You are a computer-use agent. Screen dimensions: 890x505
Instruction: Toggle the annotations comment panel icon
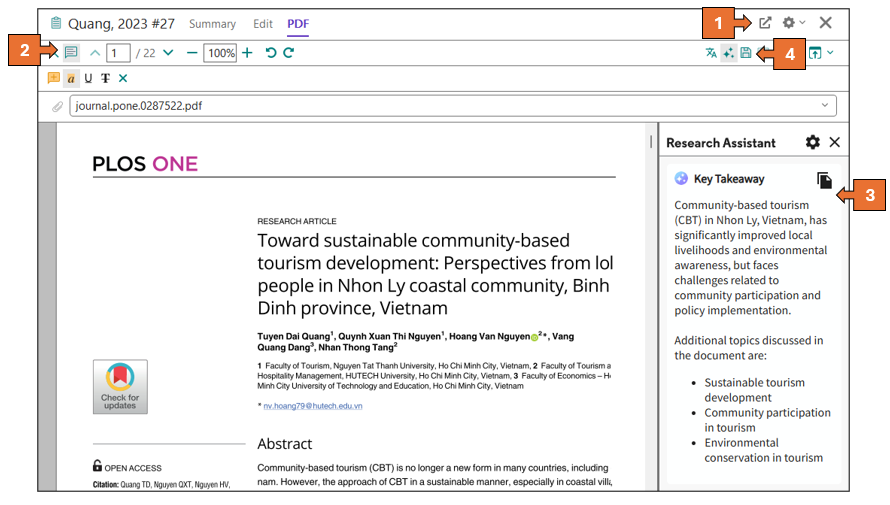point(71,53)
